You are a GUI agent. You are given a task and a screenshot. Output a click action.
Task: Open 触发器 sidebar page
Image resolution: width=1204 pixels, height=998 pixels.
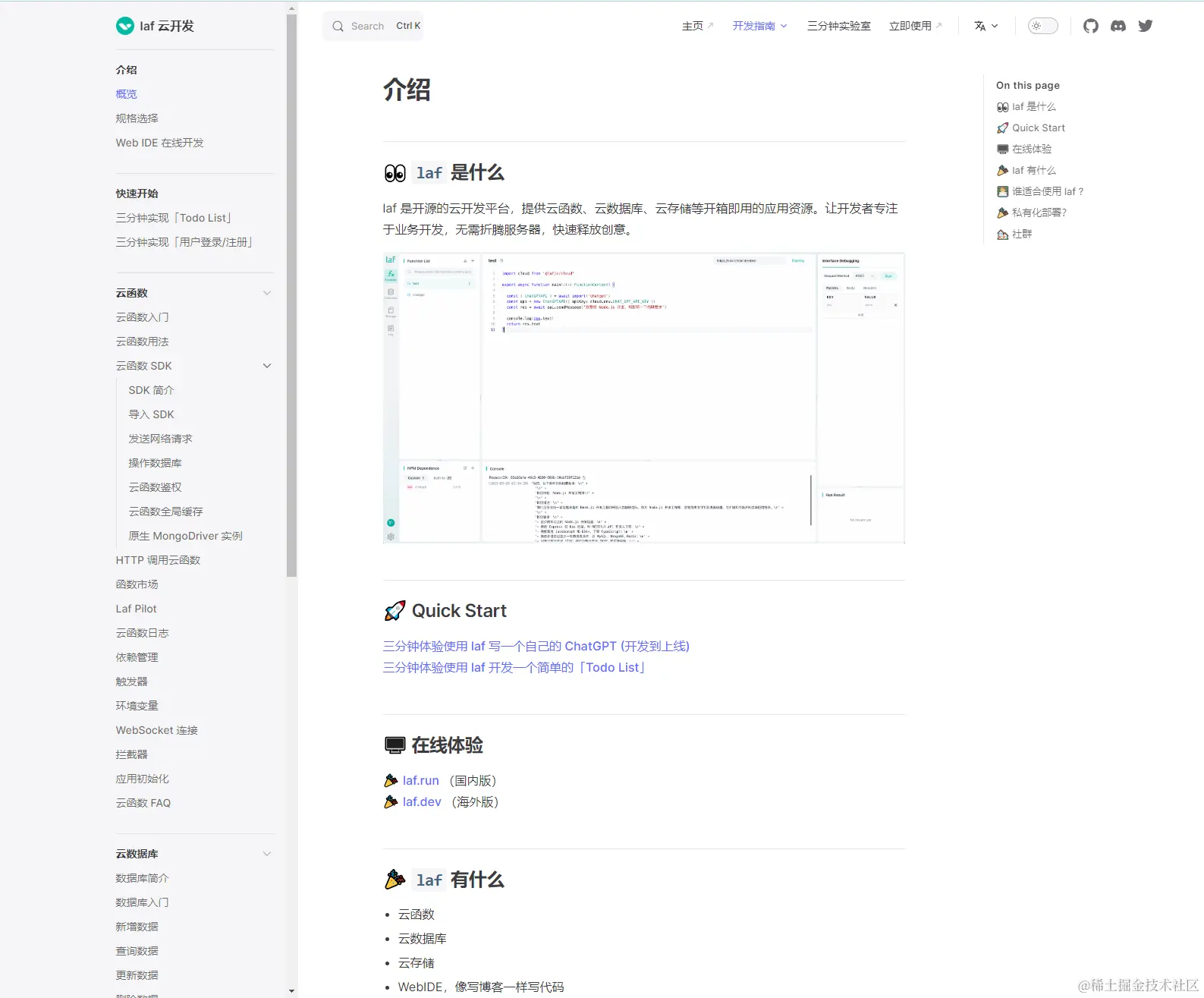click(132, 682)
